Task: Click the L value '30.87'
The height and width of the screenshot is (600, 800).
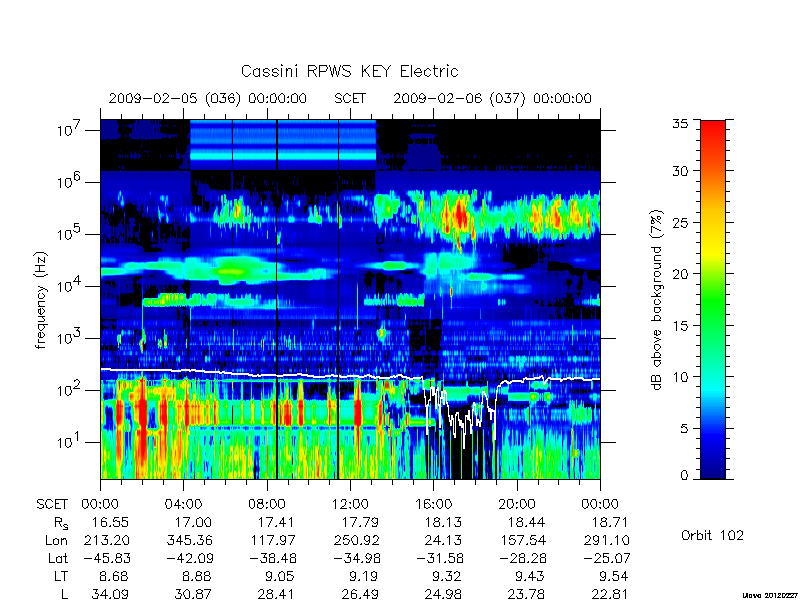Action: pos(193,594)
